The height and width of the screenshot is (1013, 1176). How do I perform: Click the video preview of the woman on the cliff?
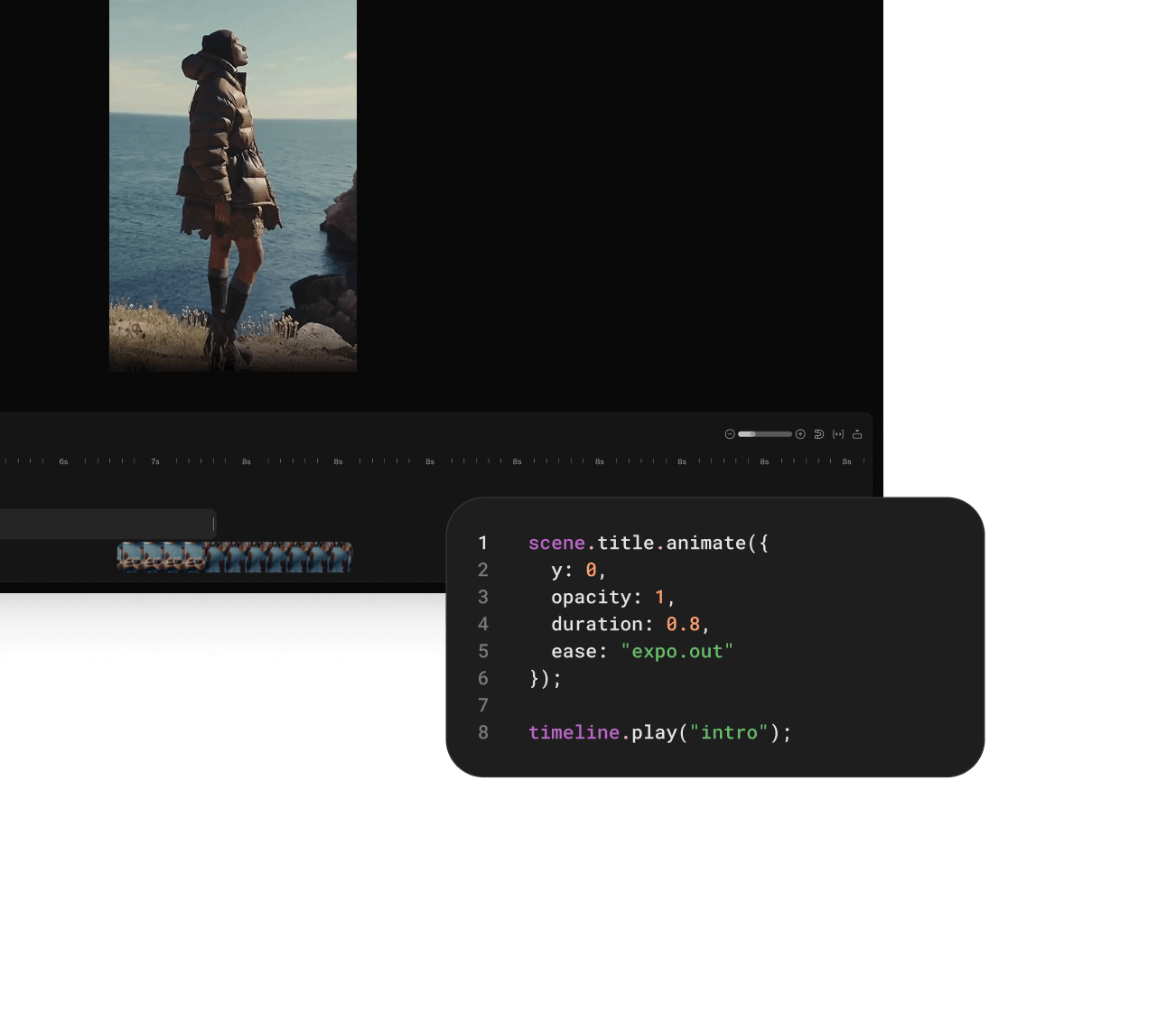233,186
